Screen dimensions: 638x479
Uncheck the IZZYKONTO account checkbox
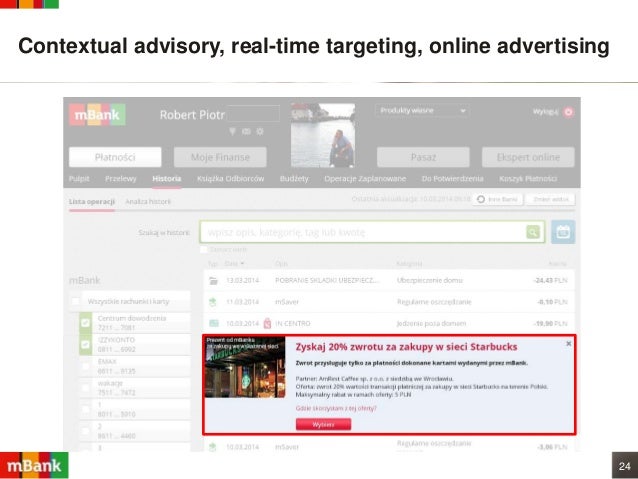pos(85,344)
